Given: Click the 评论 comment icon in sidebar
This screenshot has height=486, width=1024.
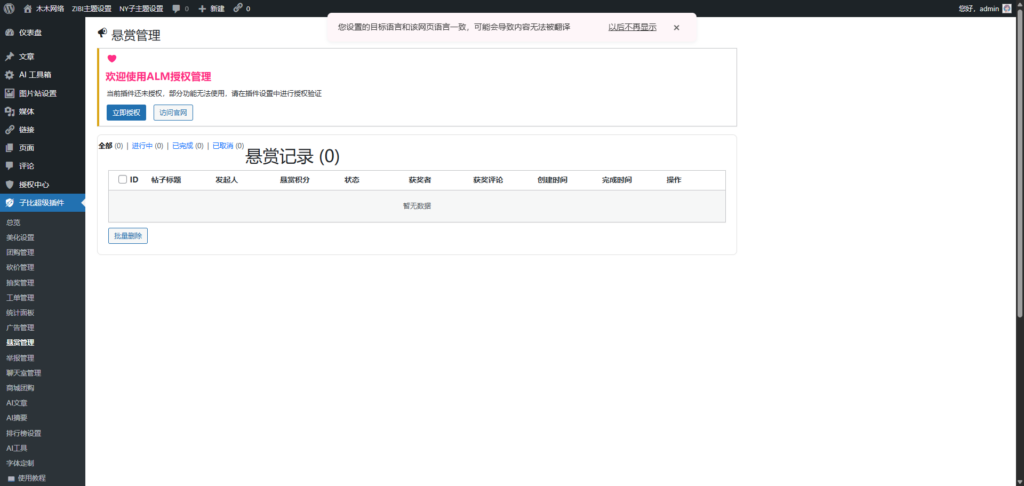Looking at the screenshot, I should [x=9, y=166].
